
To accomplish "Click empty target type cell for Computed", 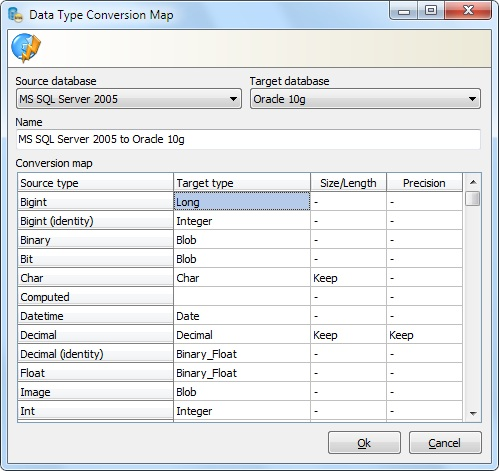I will click(242, 296).
